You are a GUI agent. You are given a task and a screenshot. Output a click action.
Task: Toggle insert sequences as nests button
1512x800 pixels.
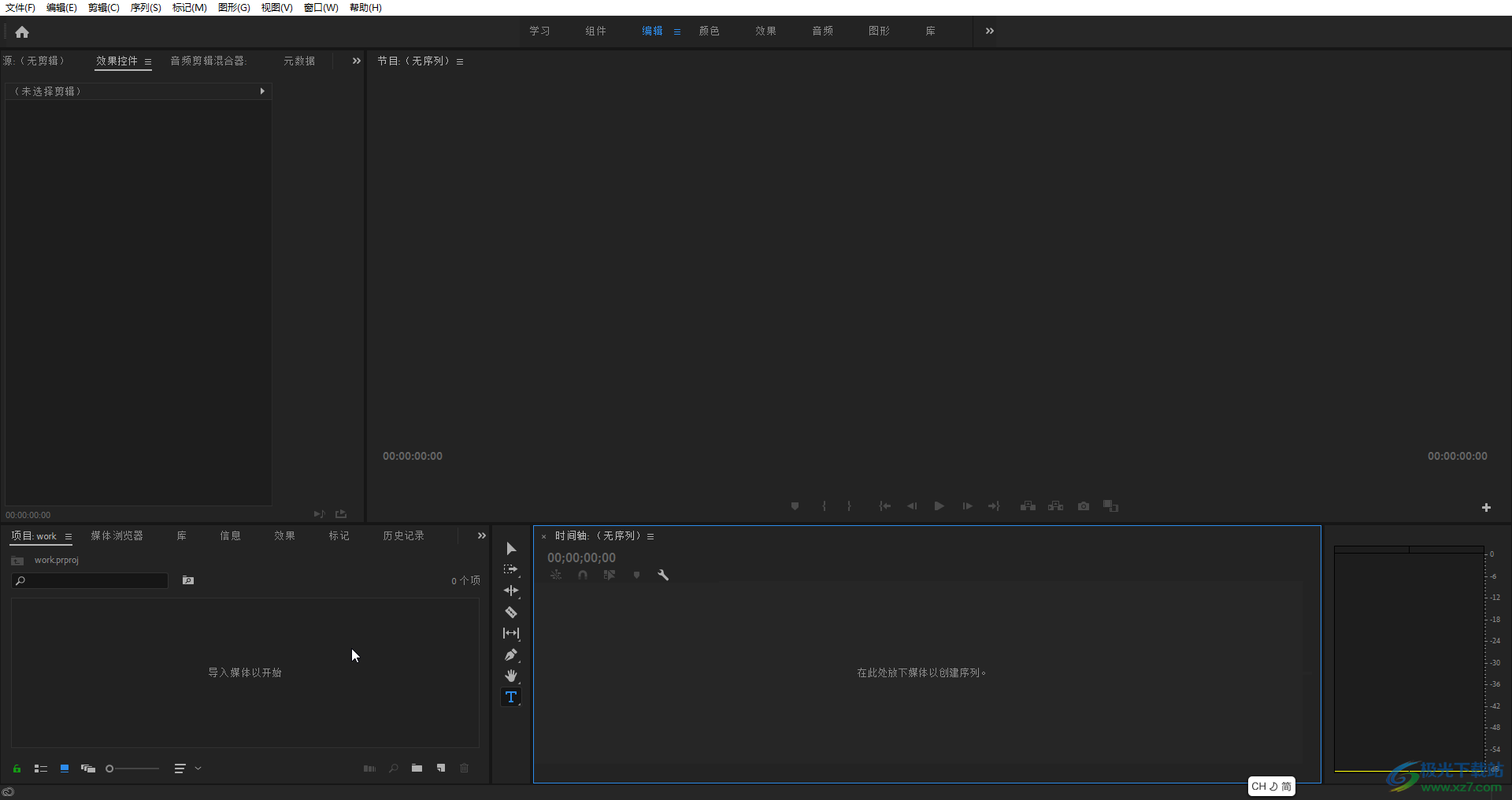coord(556,576)
